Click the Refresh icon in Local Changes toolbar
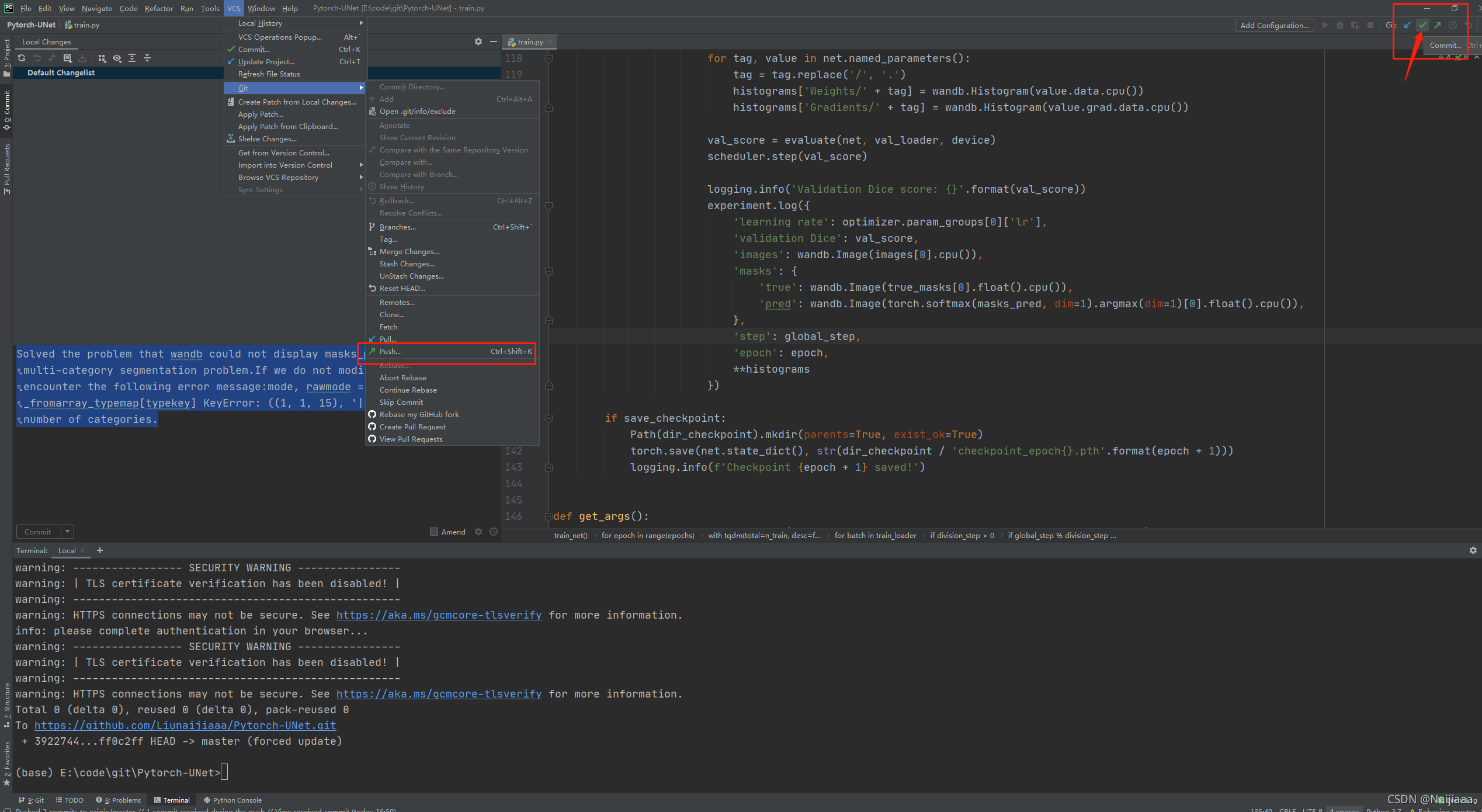The height and width of the screenshot is (812, 1482). (x=22, y=58)
